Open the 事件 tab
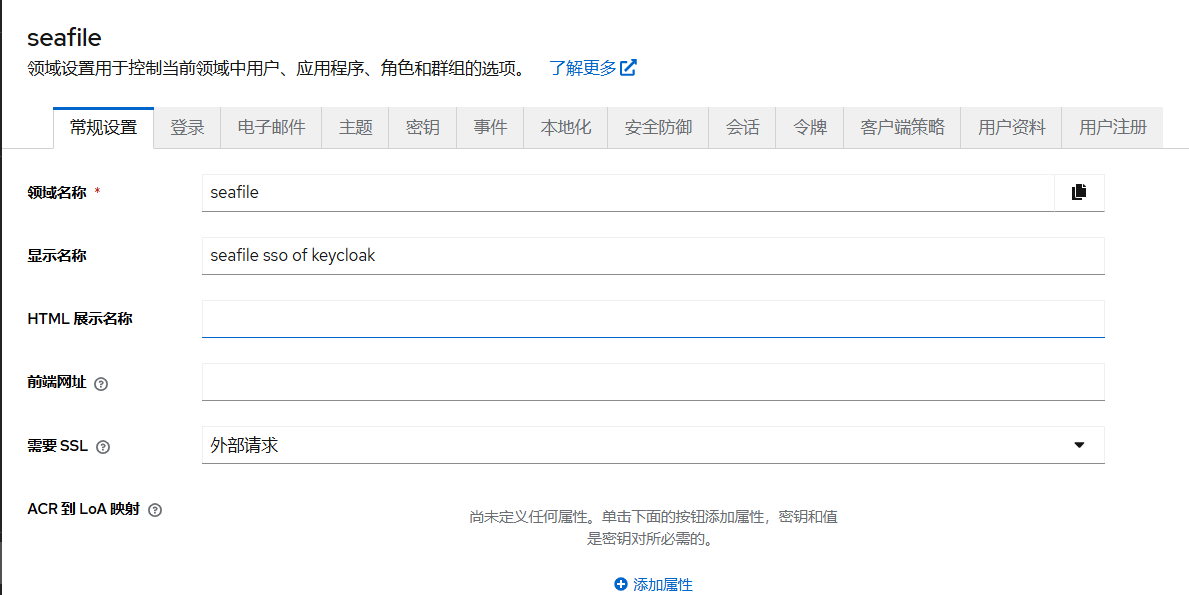 pos(490,127)
